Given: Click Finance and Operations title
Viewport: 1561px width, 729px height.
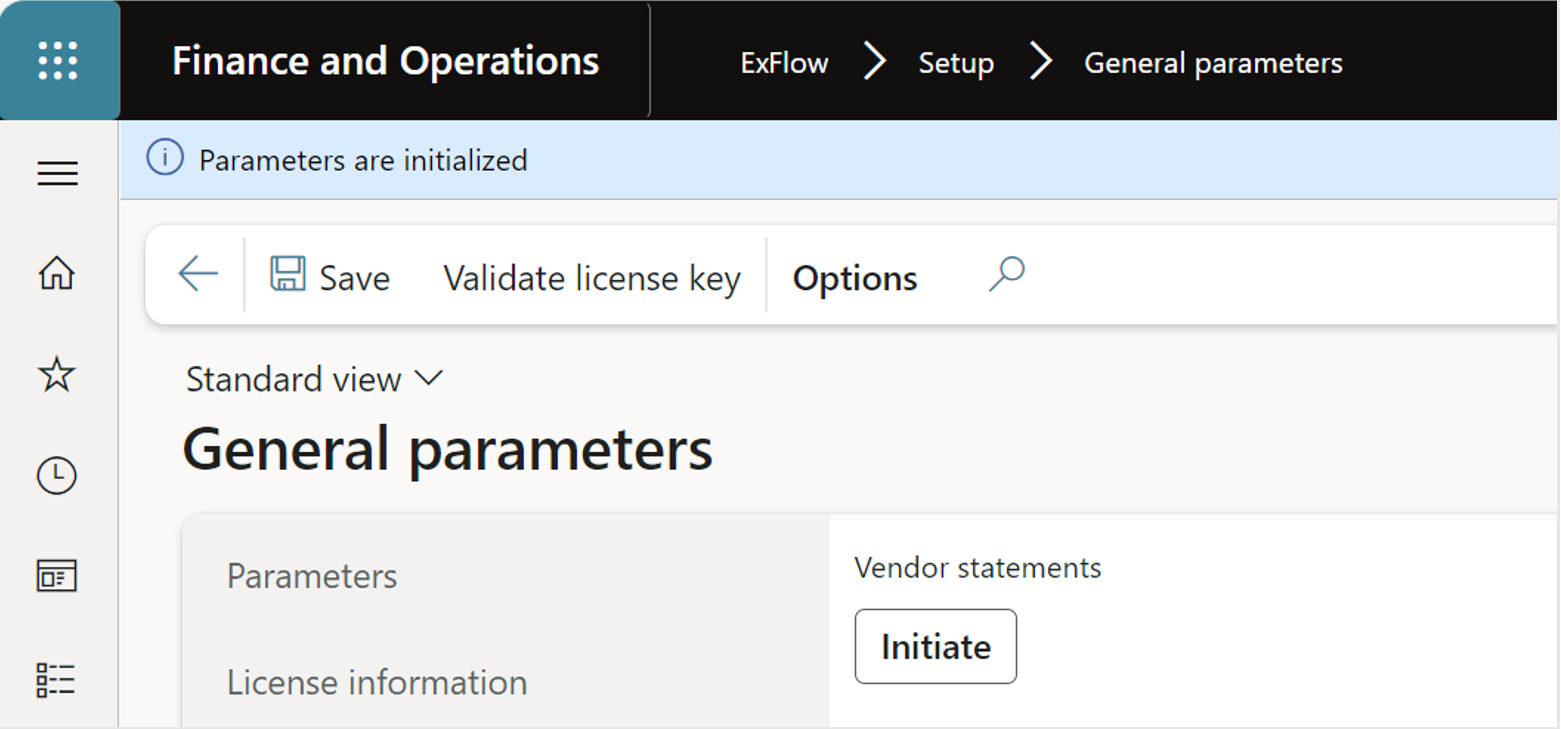Looking at the screenshot, I should 386,61.
